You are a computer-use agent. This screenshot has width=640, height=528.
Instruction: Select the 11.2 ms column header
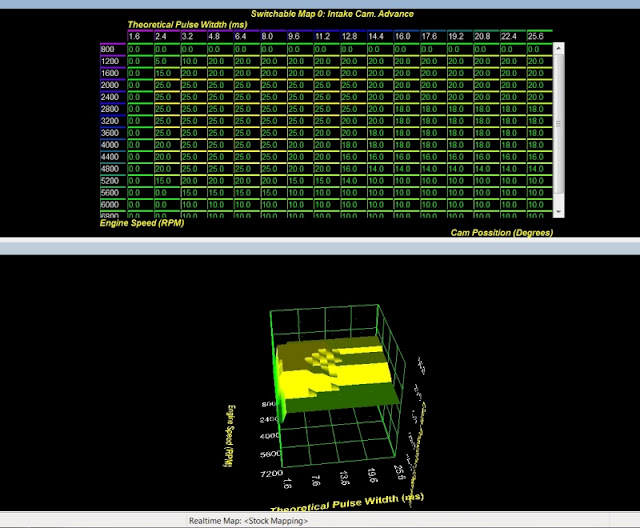(x=327, y=36)
